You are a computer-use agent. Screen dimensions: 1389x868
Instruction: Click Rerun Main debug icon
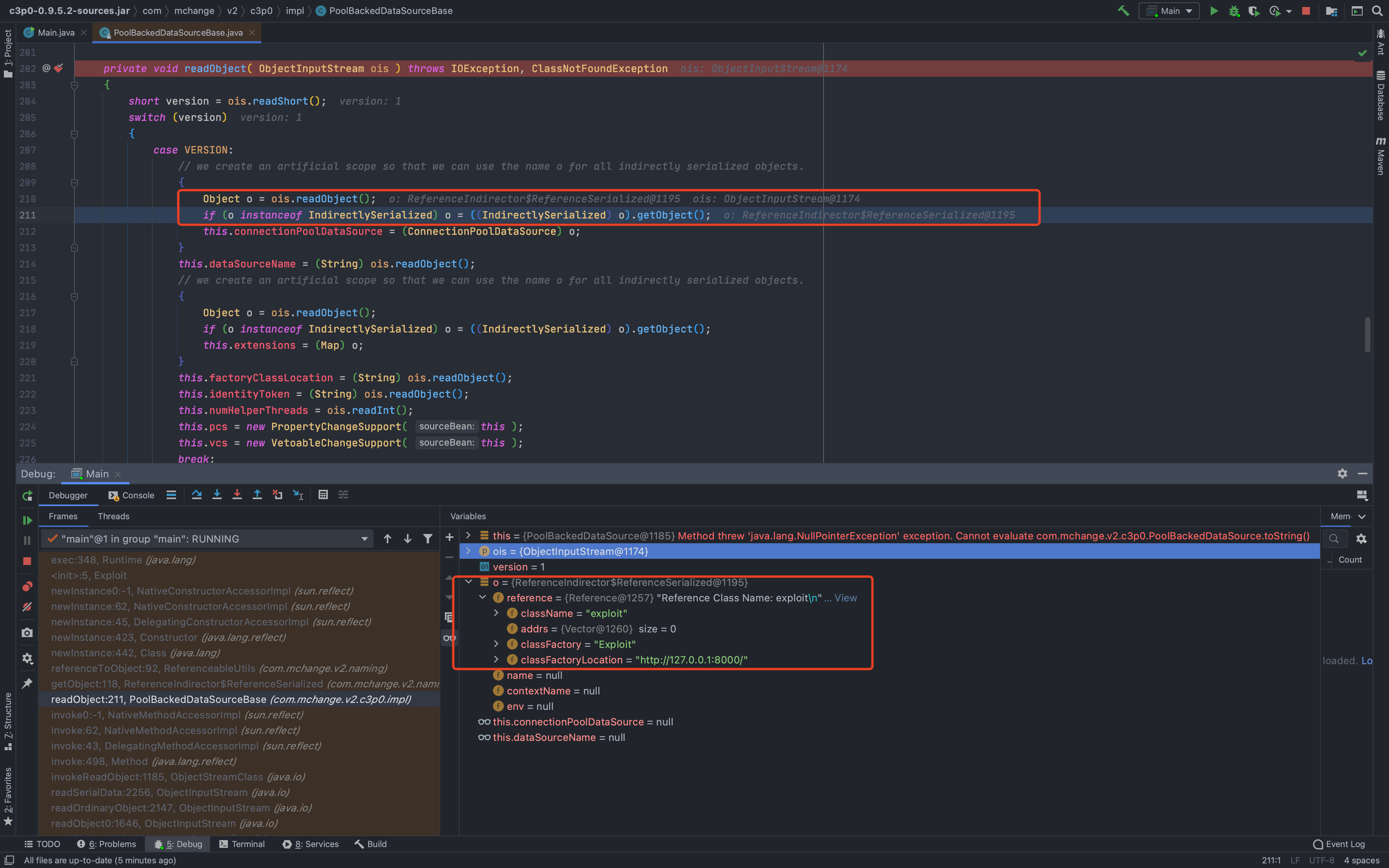click(27, 496)
